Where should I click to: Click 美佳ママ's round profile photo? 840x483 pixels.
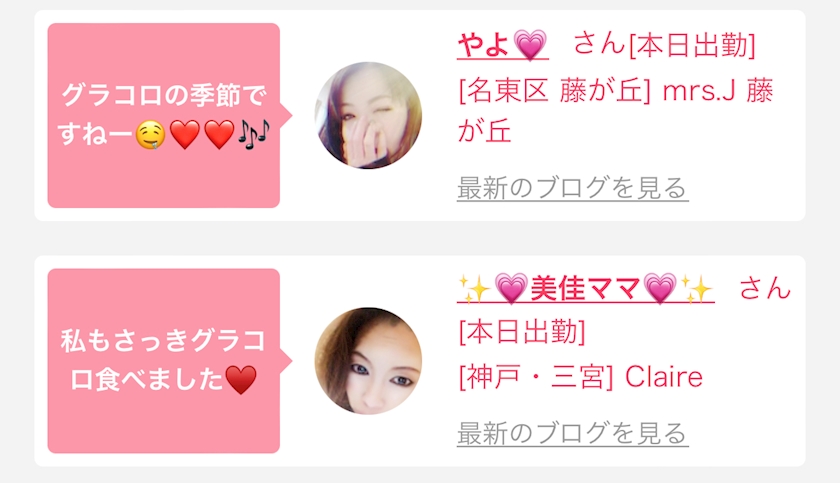(368, 361)
